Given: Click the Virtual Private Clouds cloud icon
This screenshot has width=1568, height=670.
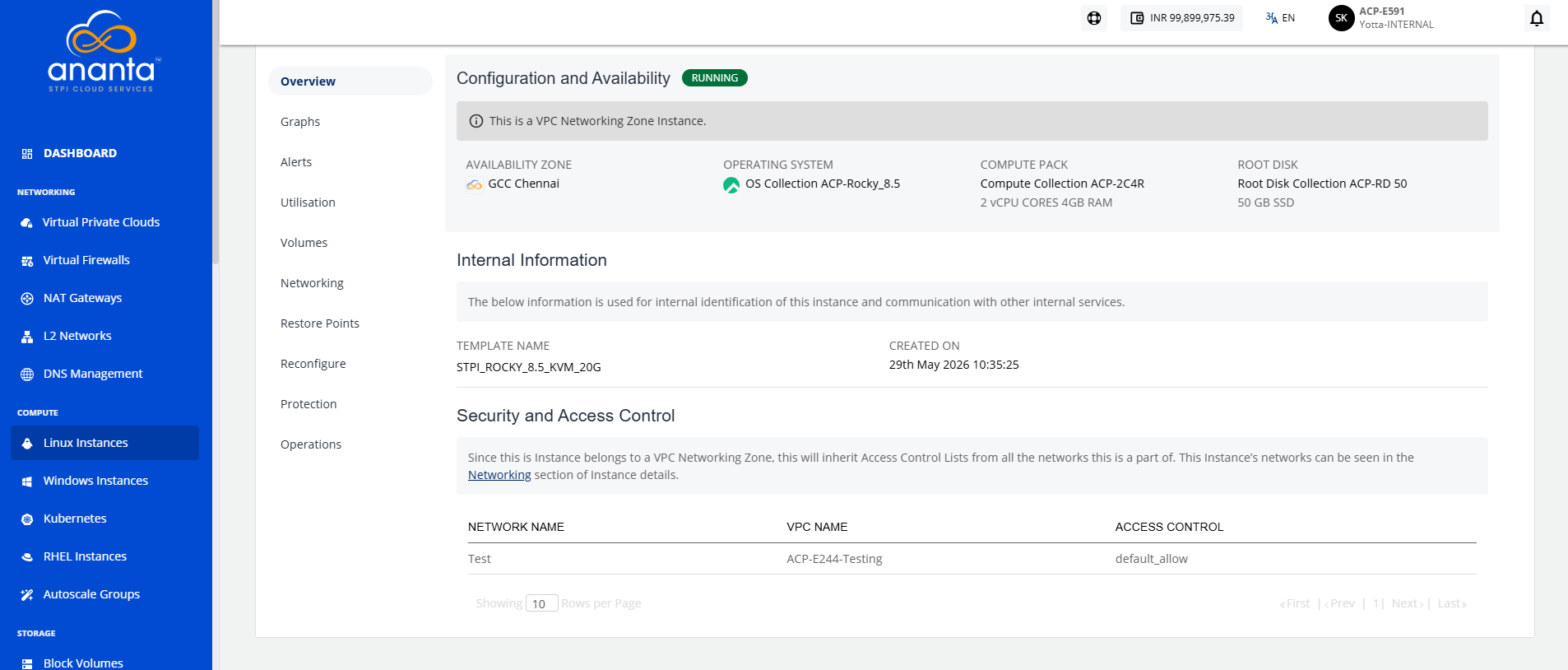Looking at the screenshot, I should (27, 223).
